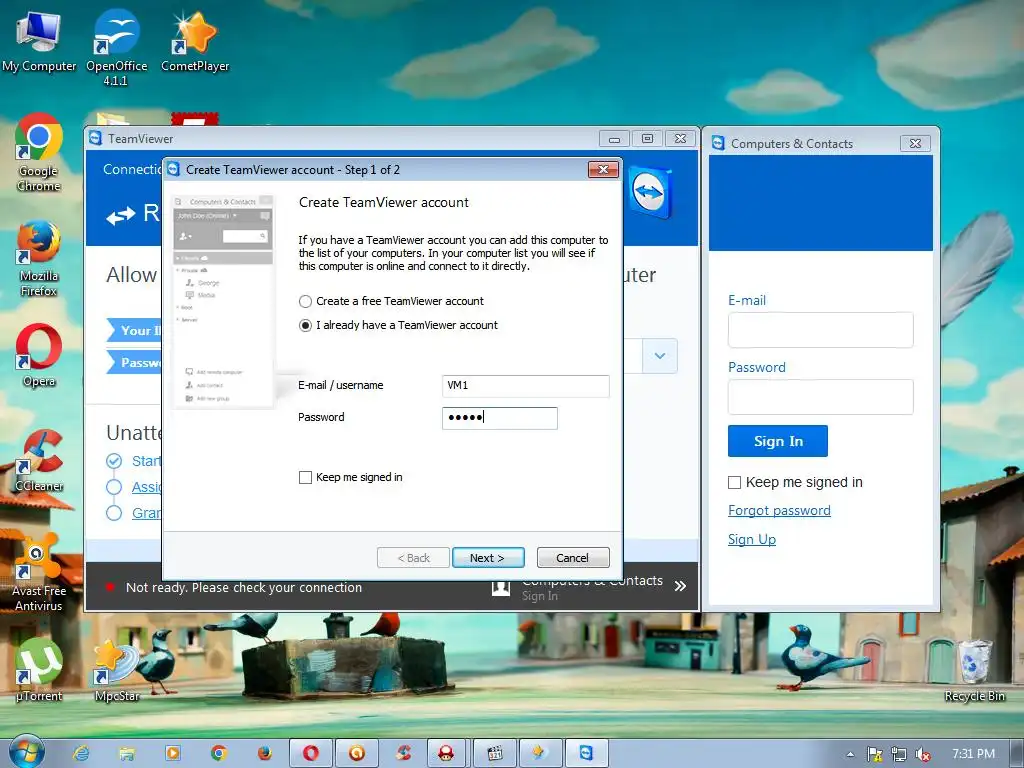Maximize the TeamViewer main window

(x=647, y=138)
